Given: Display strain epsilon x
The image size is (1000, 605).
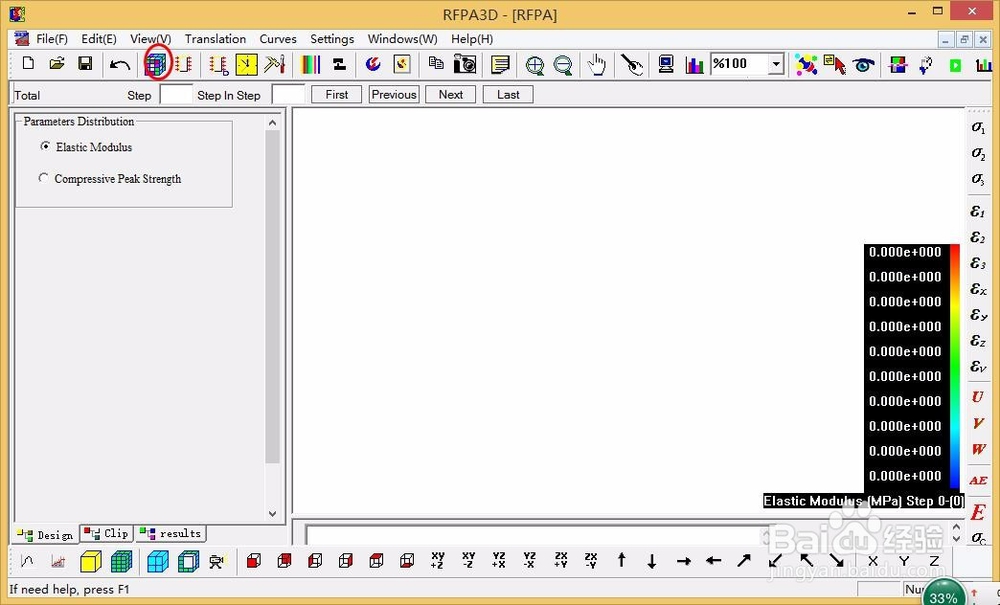Looking at the screenshot, I should point(978,289).
